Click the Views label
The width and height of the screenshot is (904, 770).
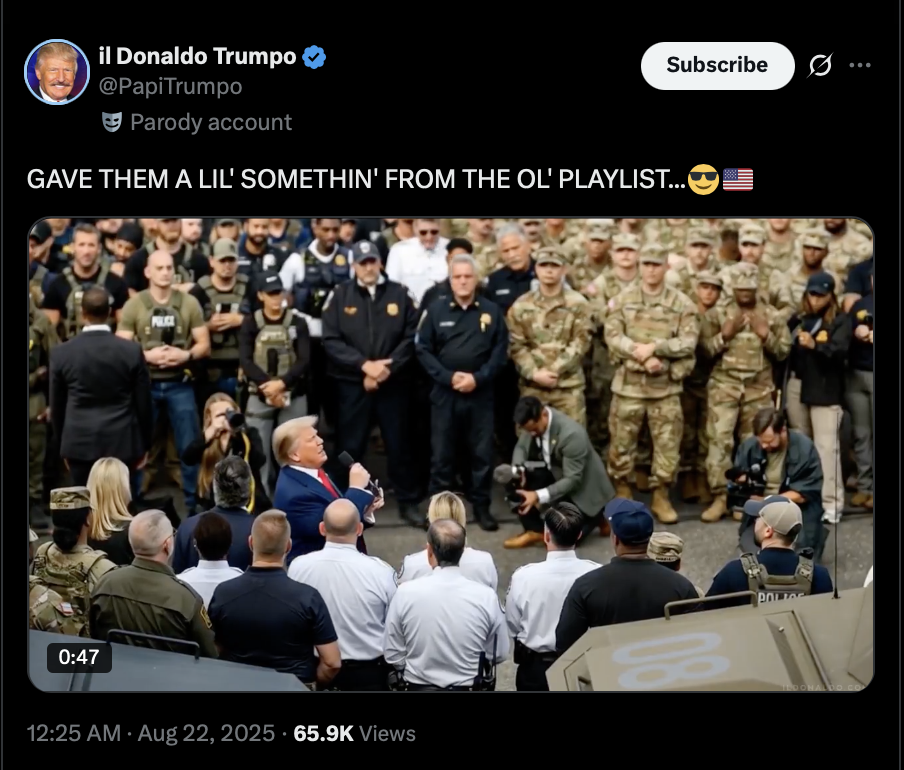387,733
